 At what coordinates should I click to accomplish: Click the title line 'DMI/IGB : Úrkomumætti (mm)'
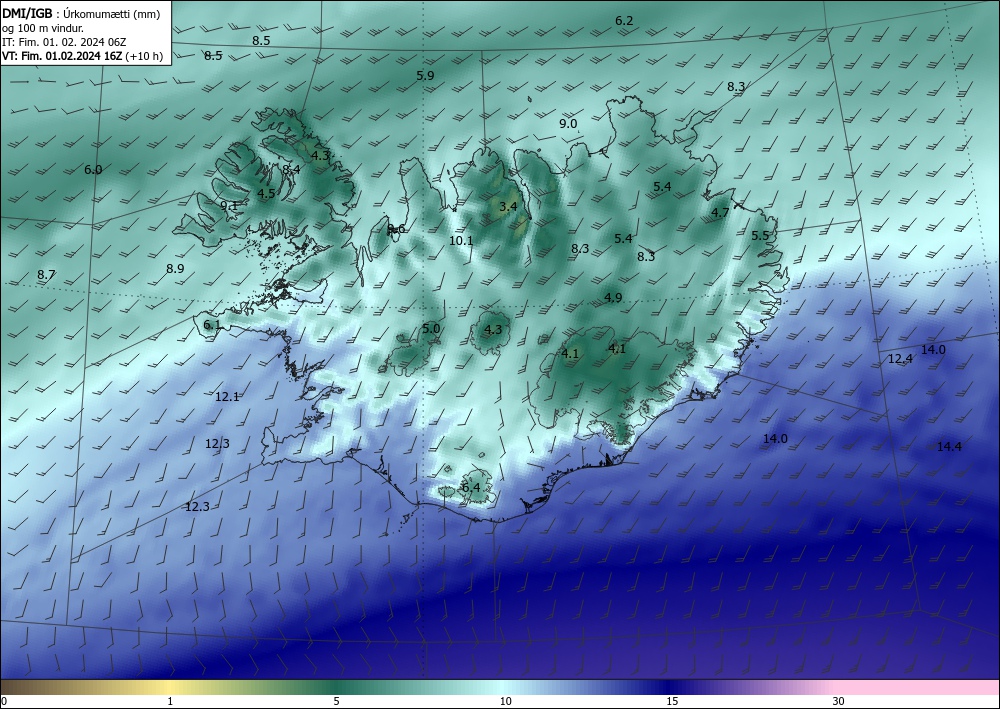pyautogui.click(x=81, y=13)
